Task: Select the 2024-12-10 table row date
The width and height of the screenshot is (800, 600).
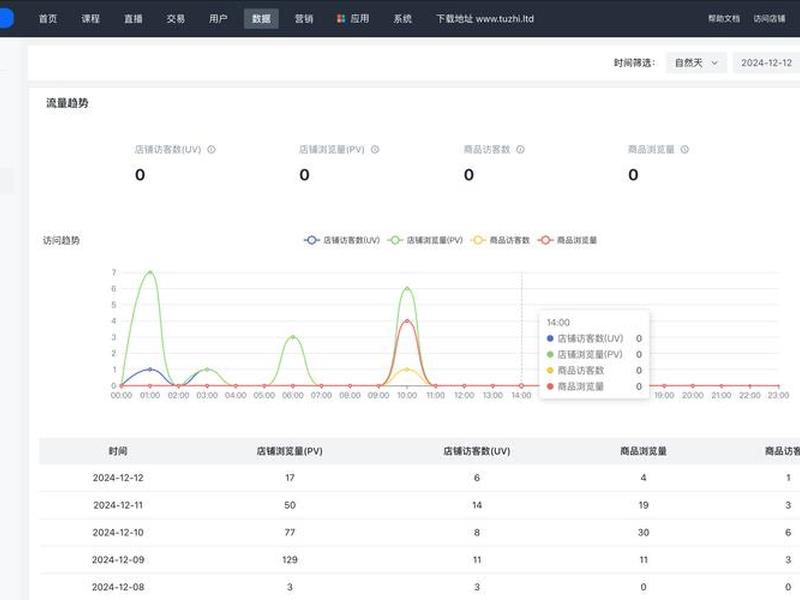Action: tap(118, 533)
